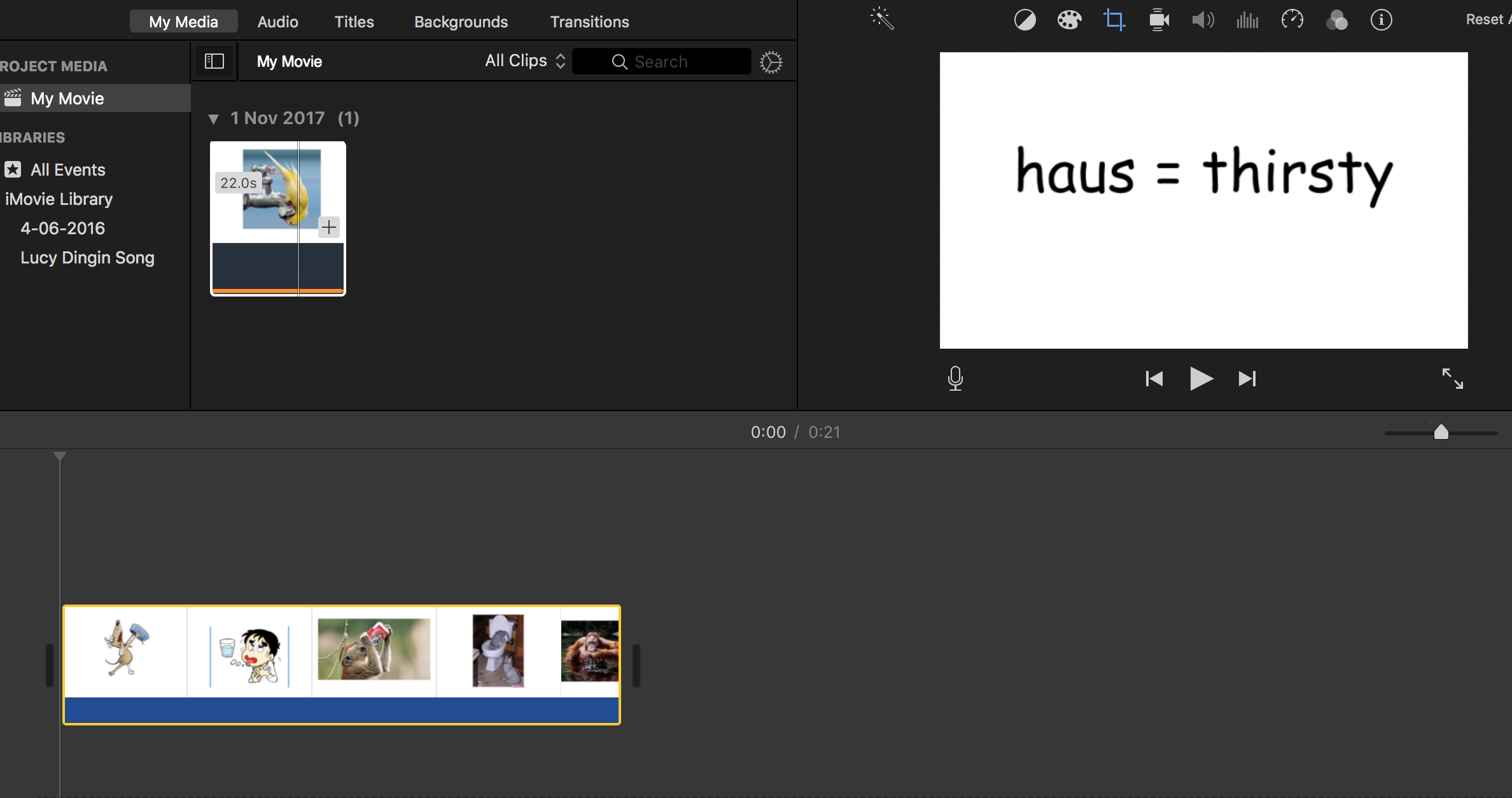This screenshot has width=1512, height=798.
Task: Select the cropping tool
Action: (1114, 20)
